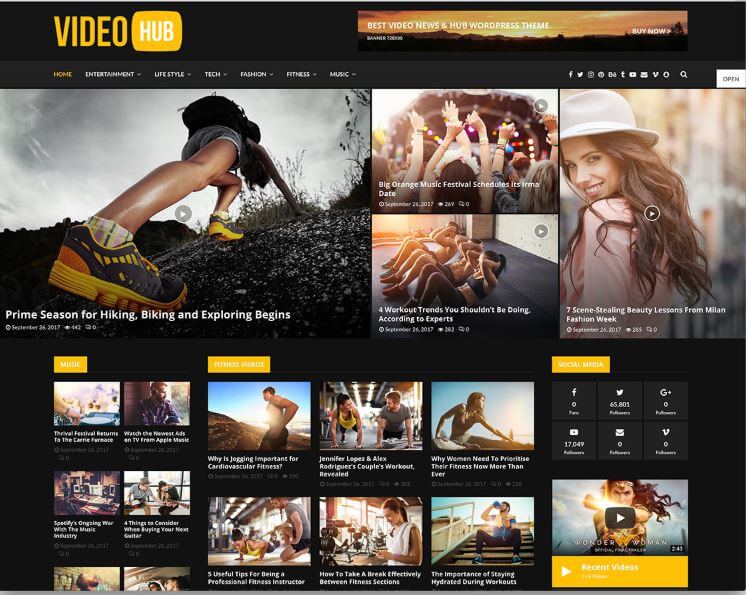Open the Twitter link in the navigation bar

[x=580, y=75]
